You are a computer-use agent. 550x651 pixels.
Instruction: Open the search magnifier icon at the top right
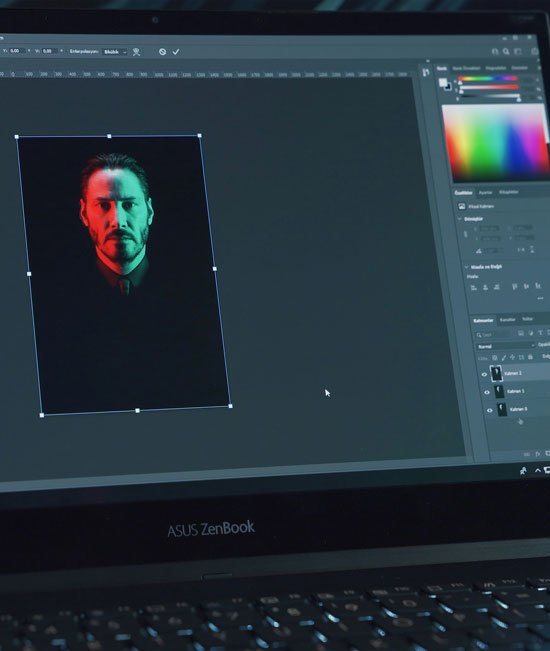[506, 51]
